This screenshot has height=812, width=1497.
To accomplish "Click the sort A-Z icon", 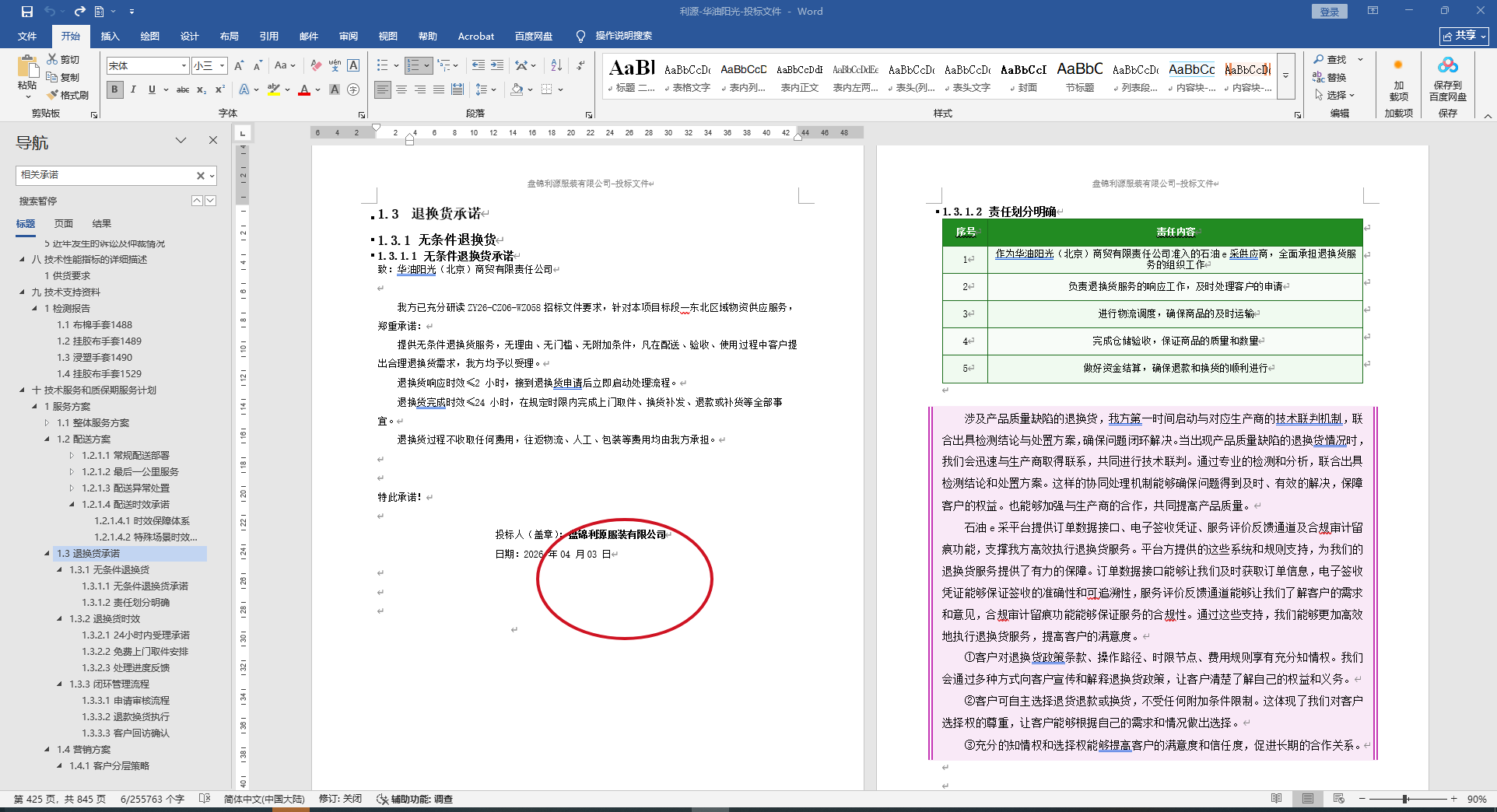I will coord(556,65).
